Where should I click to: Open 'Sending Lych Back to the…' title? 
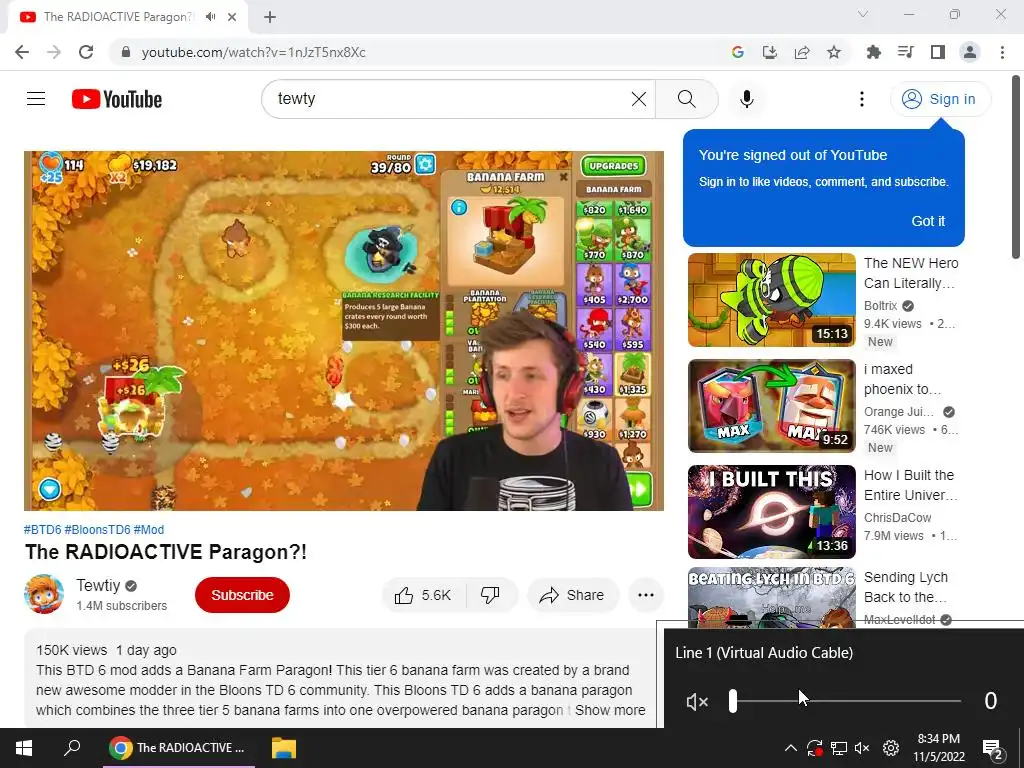(x=906, y=587)
